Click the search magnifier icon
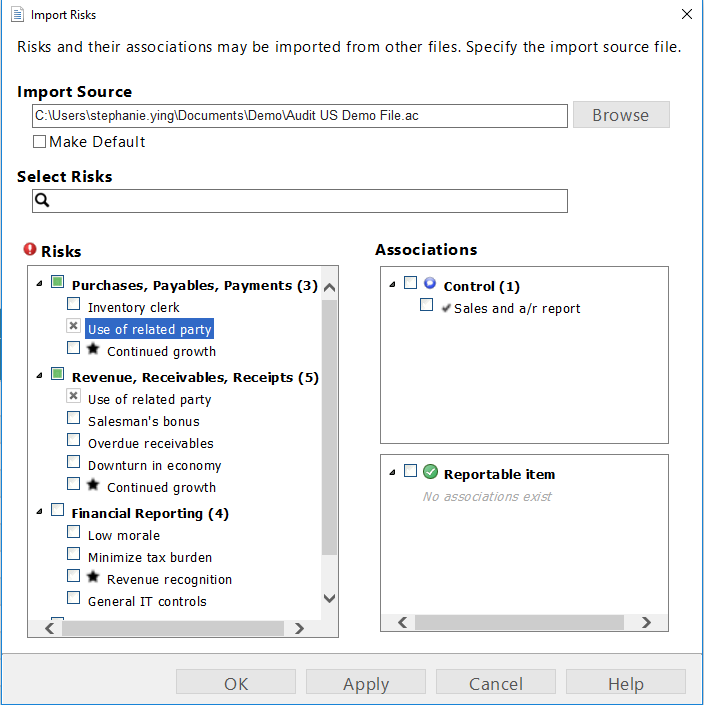The width and height of the screenshot is (704, 705). (42, 201)
